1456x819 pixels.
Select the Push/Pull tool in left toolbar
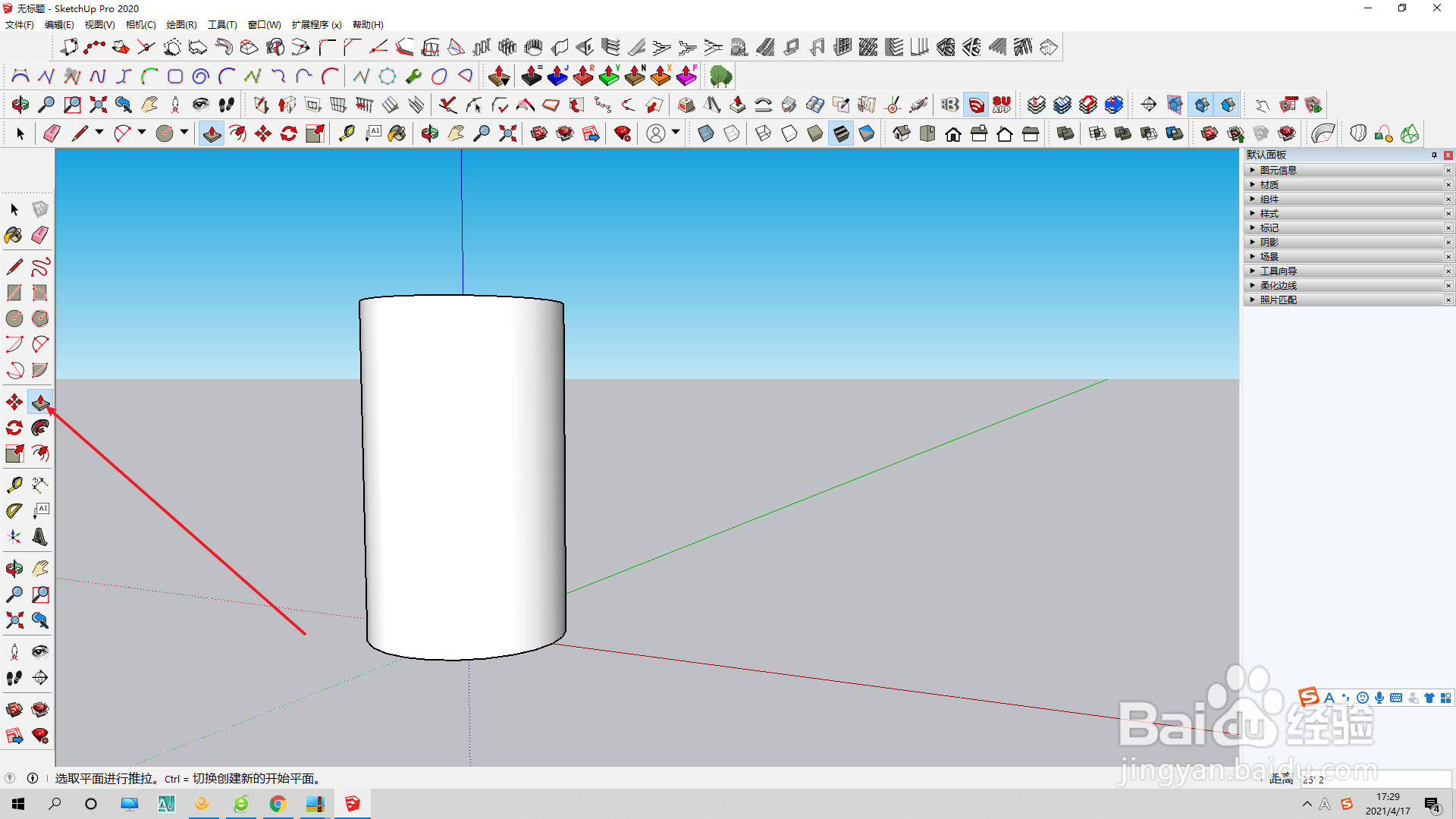tap(40, 402)
